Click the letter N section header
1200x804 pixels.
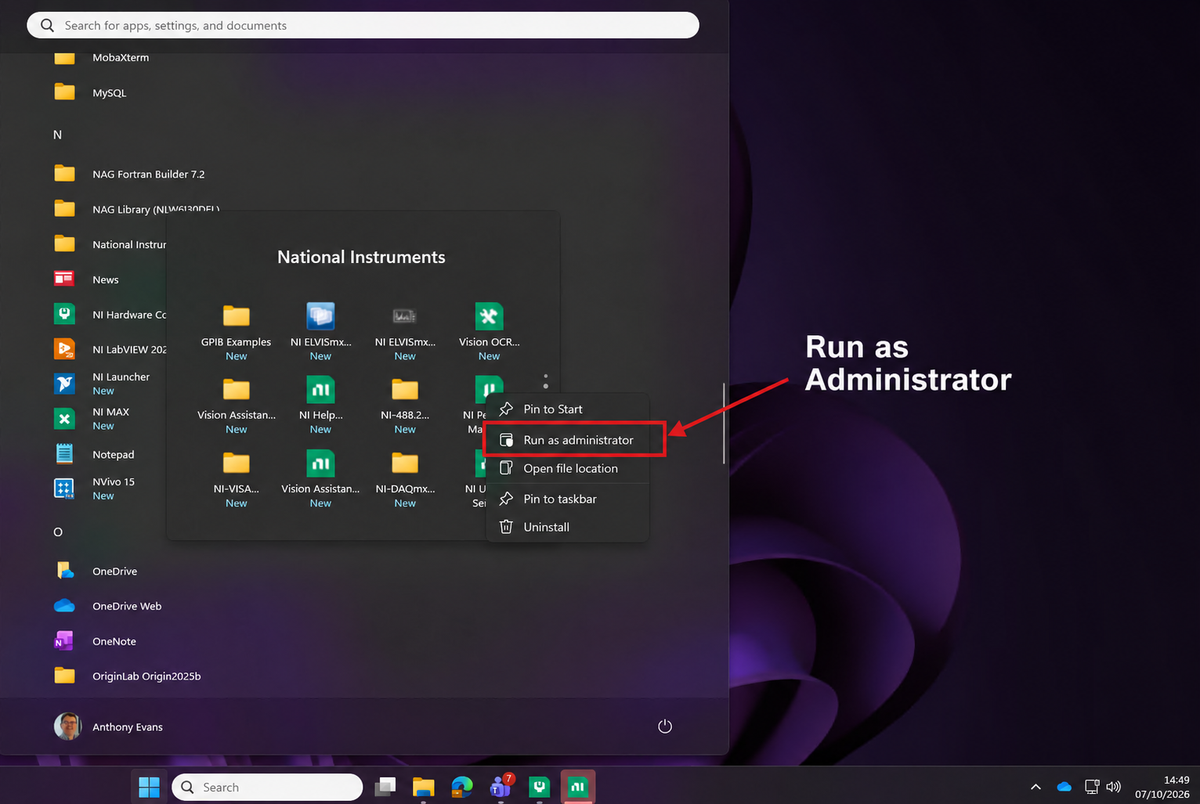click(57, 134)
